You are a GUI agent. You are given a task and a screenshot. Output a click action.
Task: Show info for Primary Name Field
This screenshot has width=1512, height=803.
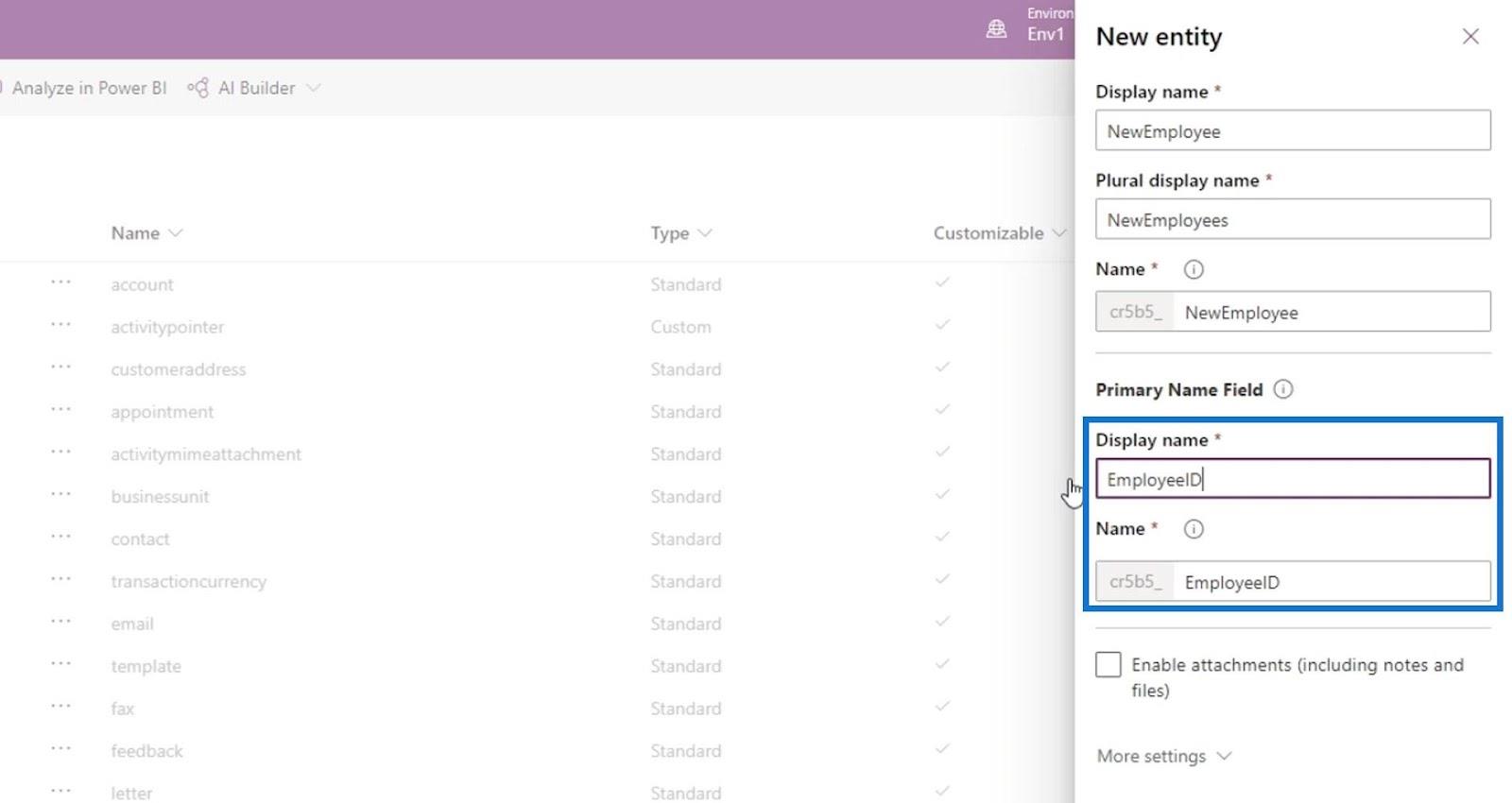click(x=1283, y=389)
